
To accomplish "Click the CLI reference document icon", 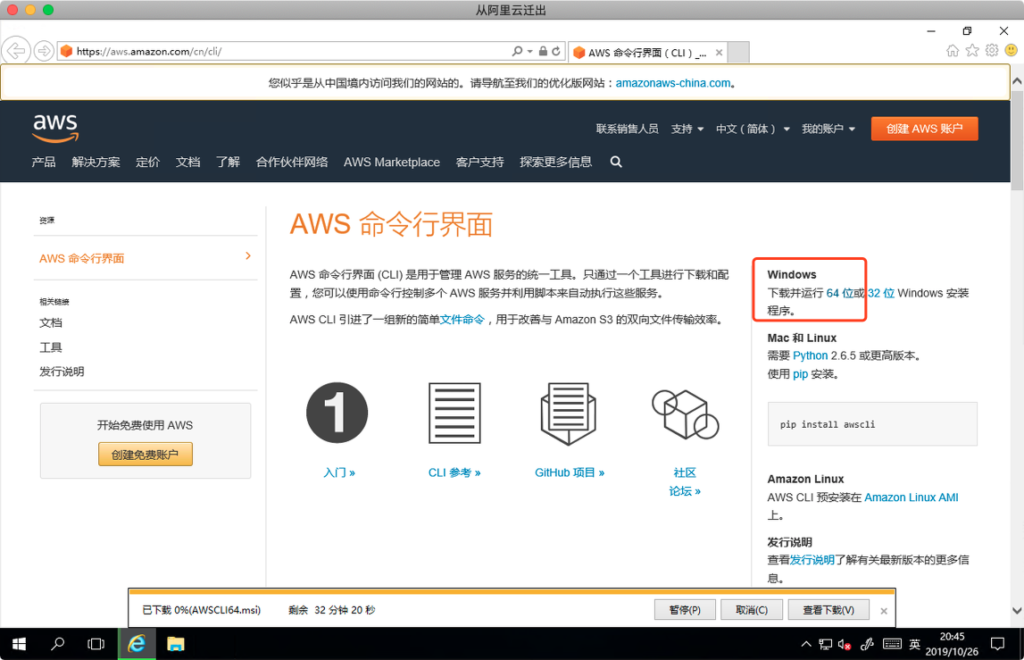I will click(x=454, y=413).
